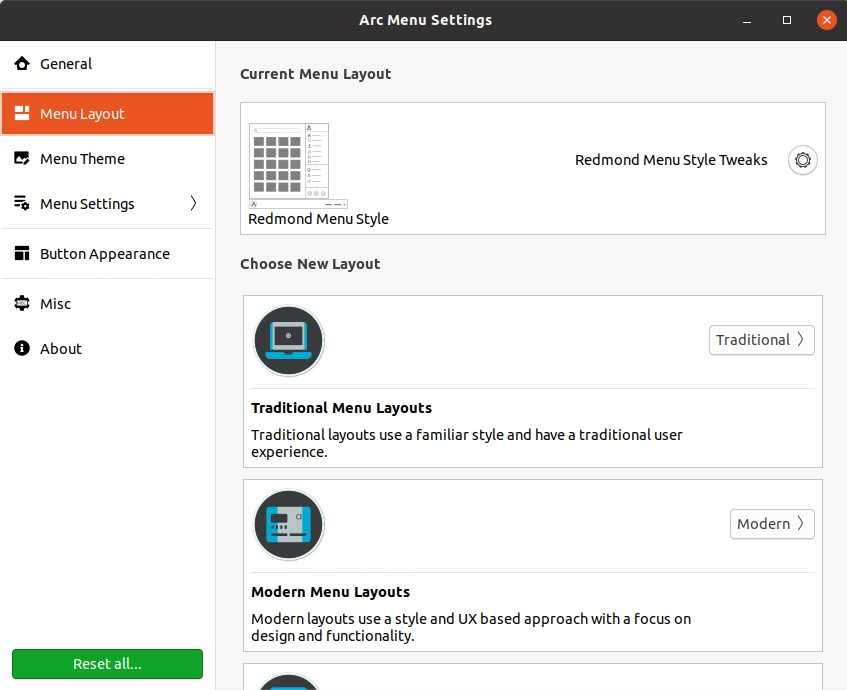The width and height of the screenshot is (847, 690).
Task: Maximize the Arc Menu Settings window
Action: pyautogui.click(x=787, y=20)
